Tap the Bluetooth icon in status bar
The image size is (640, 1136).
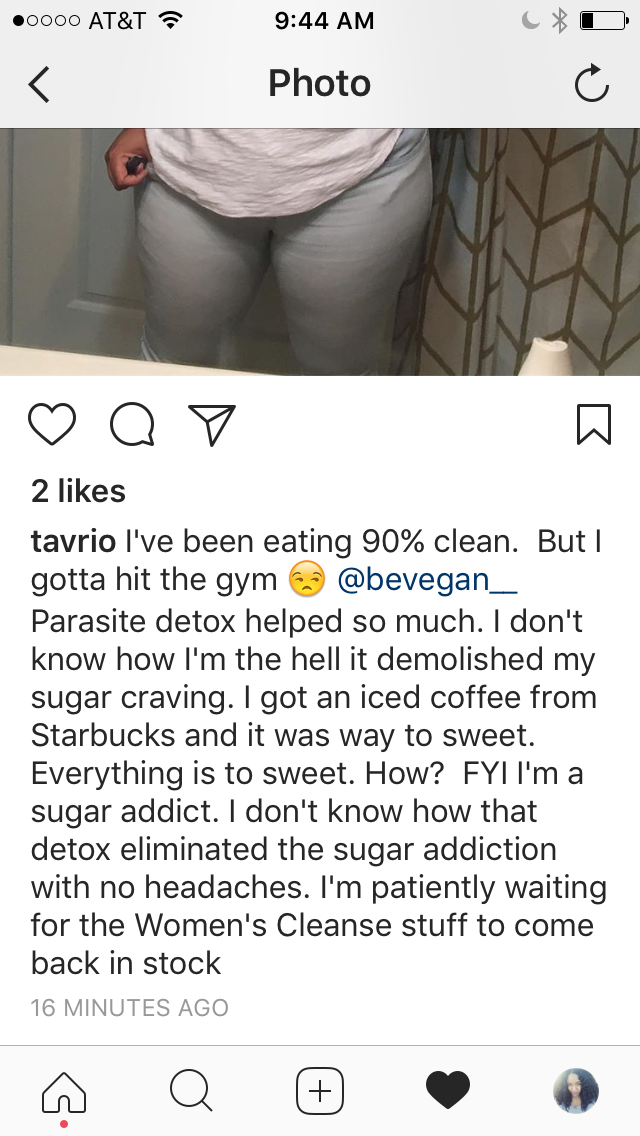coord(560,20)
